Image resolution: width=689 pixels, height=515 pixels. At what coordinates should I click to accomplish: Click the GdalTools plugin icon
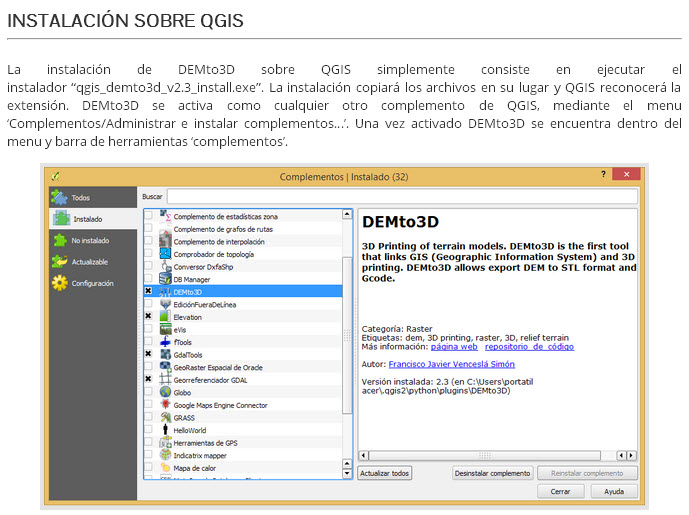pos(165,354)
